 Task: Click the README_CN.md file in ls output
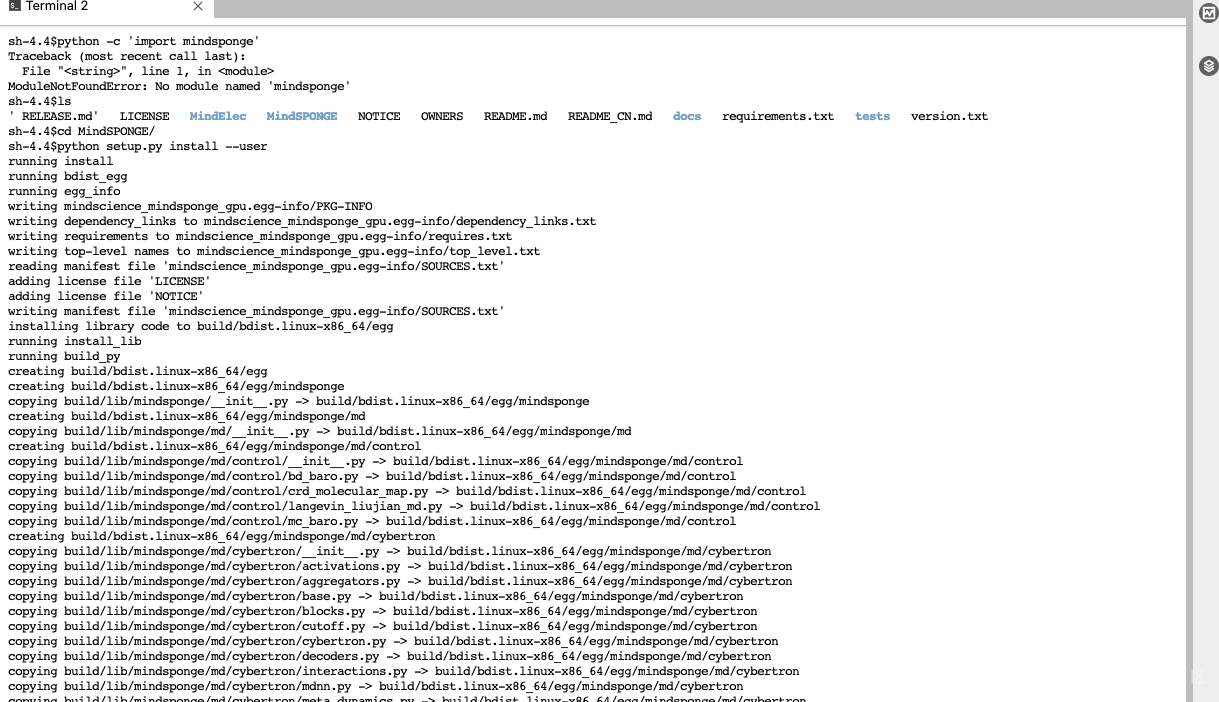(610, 116)
